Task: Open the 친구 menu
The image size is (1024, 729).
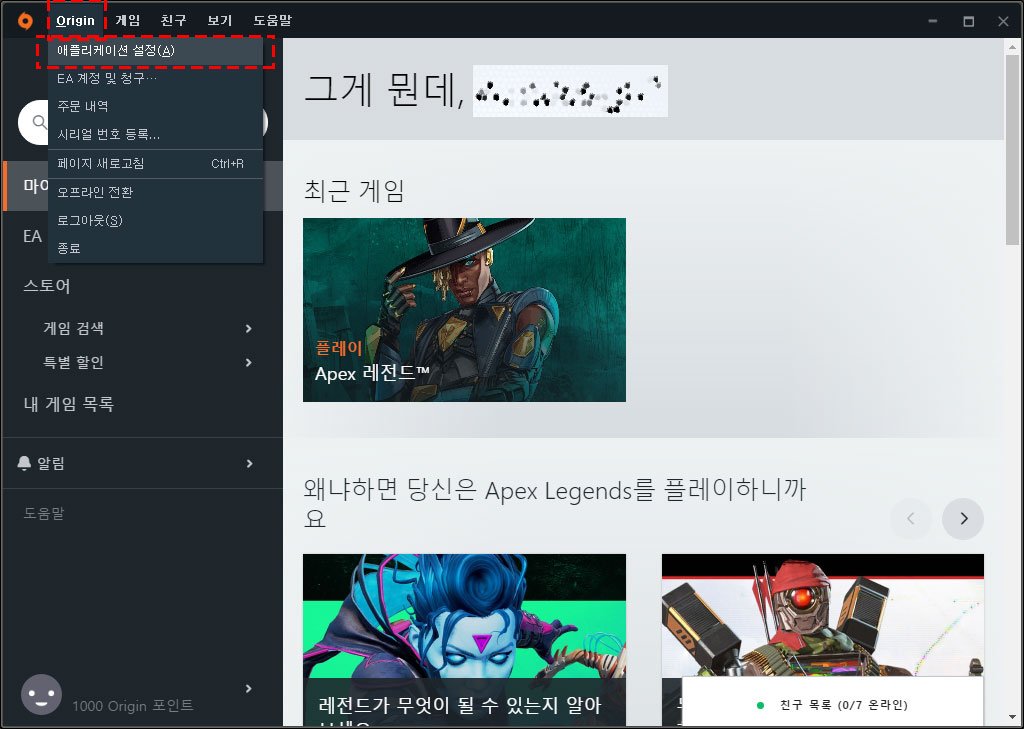Action: [174, 20]
